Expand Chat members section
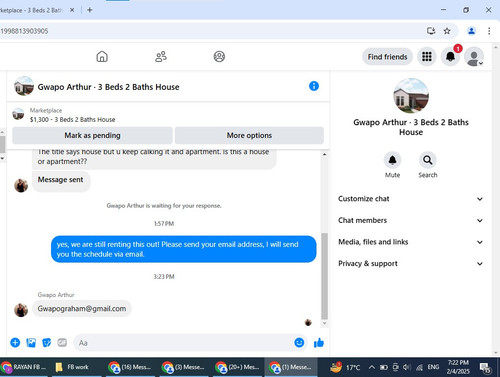Image resolution: width=500 pixels, height=377 pixels. point(411,220)
